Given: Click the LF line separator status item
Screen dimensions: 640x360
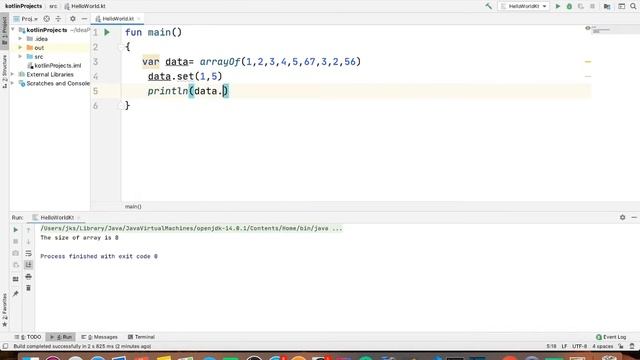Looking at the screenshot, I should click(564, 347).
